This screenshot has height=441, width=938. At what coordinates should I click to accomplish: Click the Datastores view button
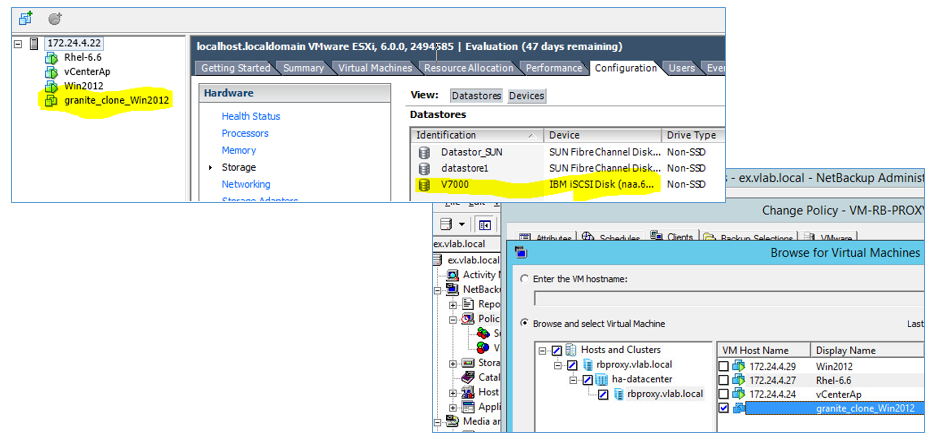click(x=476, y=96)
